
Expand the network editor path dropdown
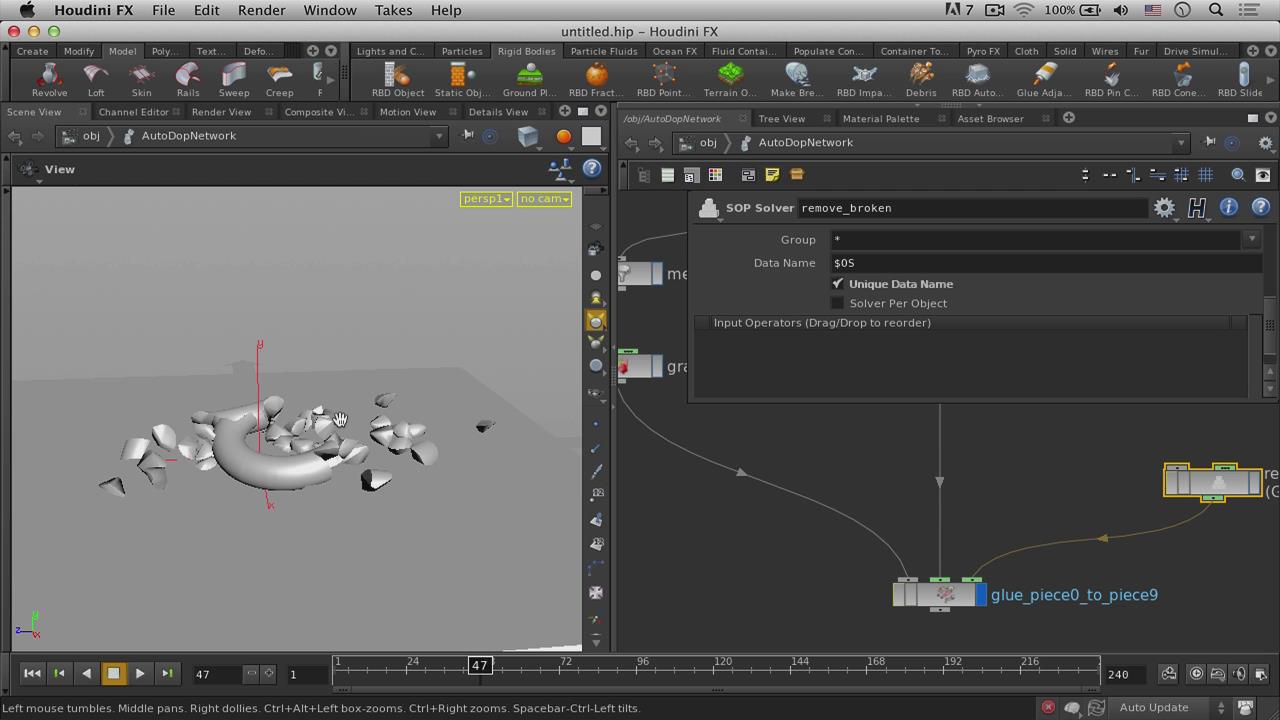coord(1181,143)
